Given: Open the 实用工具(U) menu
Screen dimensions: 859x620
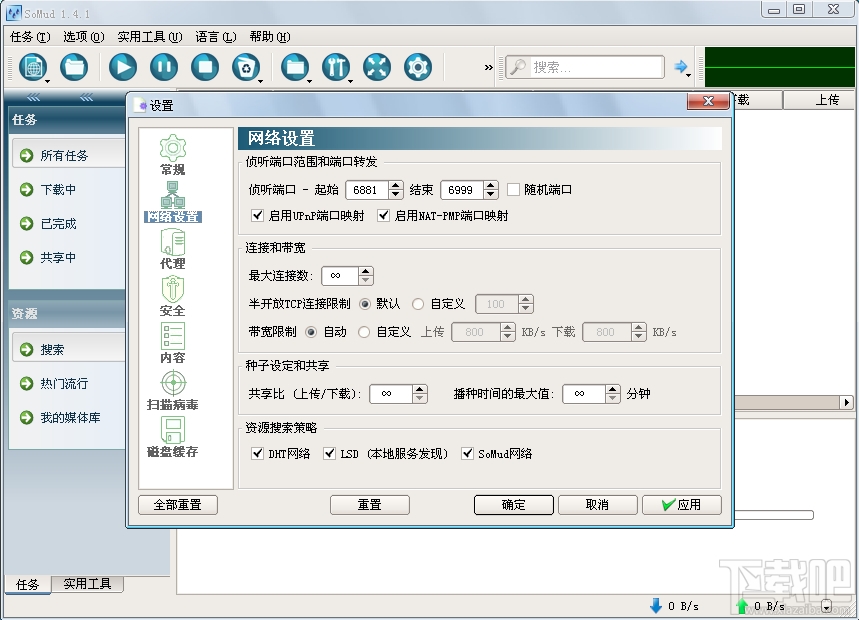Looking at the screenshot, I should [150, 37].
